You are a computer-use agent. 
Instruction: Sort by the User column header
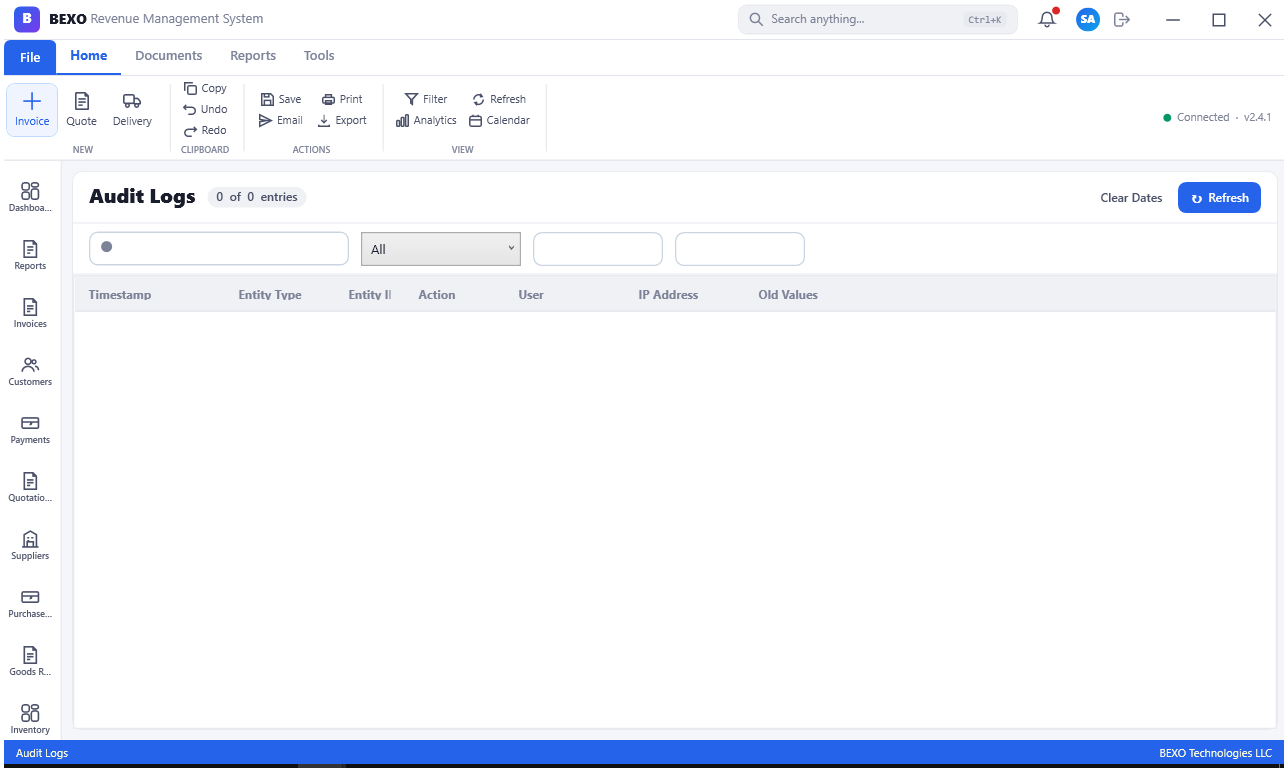(x=531, y=295)
